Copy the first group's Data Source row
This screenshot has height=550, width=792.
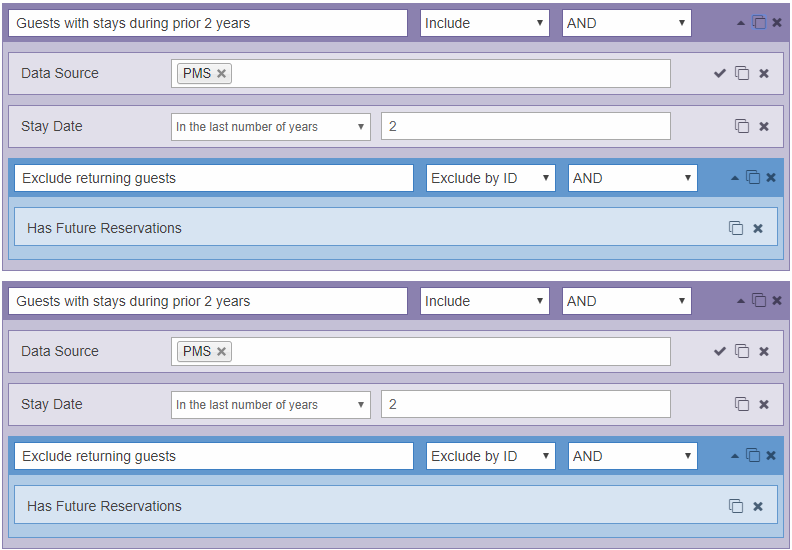(x=742, y=73)
